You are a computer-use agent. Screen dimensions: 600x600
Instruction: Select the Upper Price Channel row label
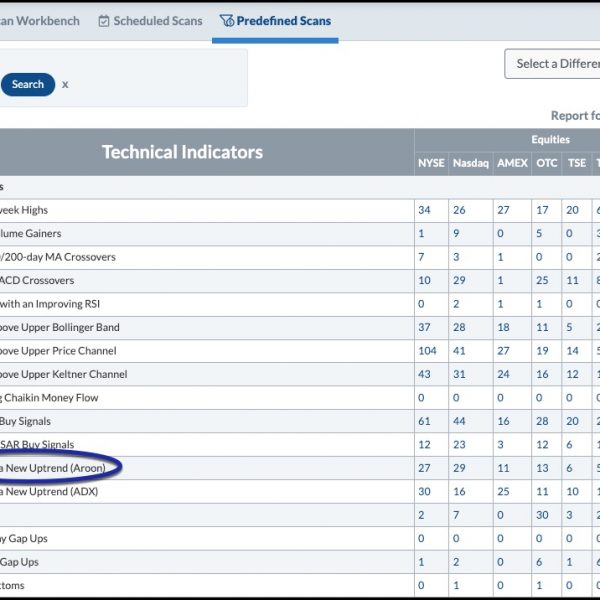click(x=58, y=351)
